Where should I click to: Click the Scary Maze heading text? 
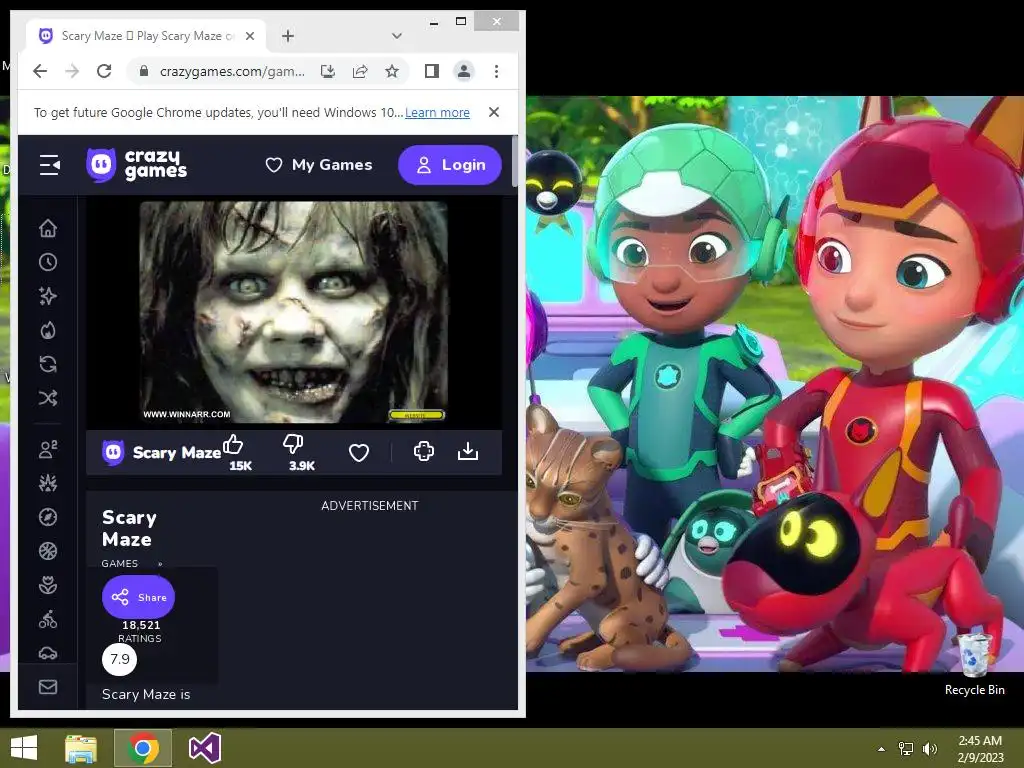tap(129, 528)
